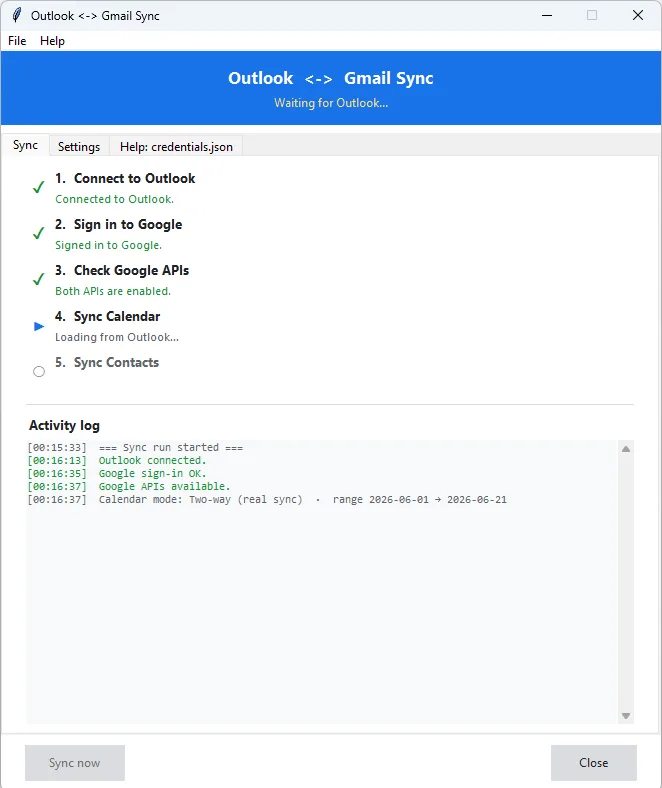The height and width of the screenshot is (788, 662).
Task: Open the Help: credentials.json tab
Action: (176, 147)
